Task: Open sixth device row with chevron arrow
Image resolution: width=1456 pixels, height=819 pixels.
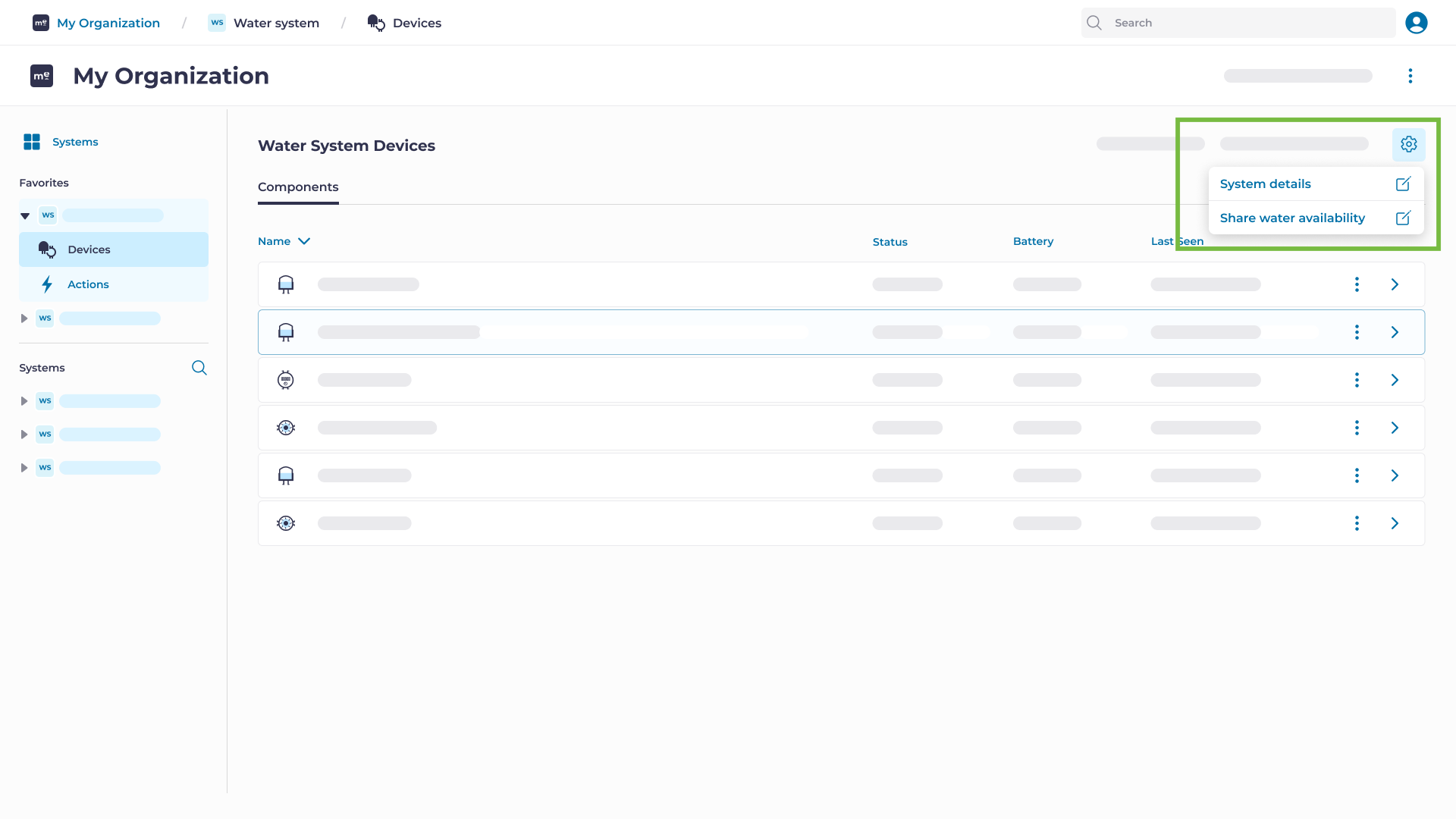Action: (x=1395, y=523)
